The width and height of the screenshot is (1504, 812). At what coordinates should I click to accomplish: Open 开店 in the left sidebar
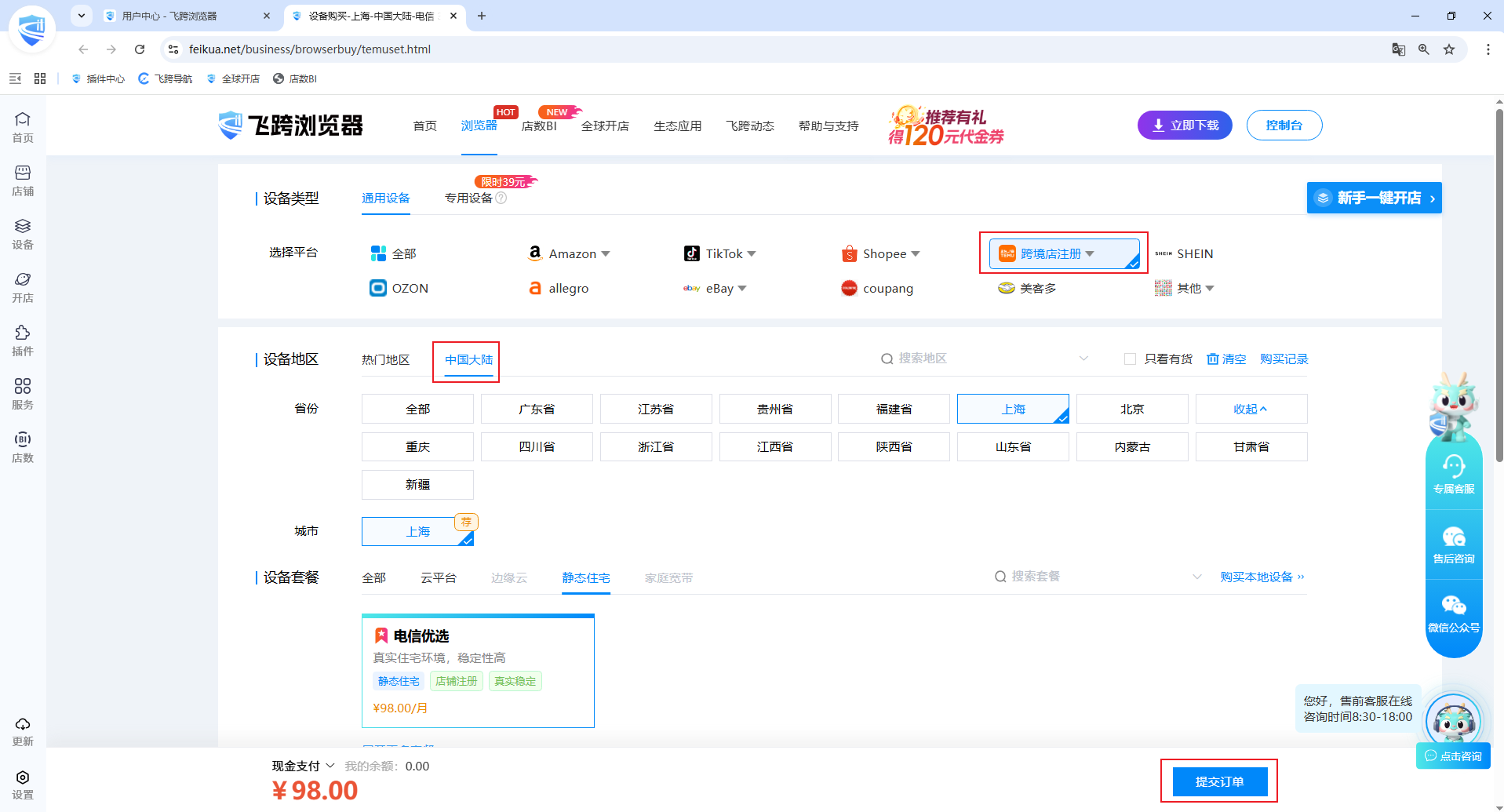pos(23,287)
